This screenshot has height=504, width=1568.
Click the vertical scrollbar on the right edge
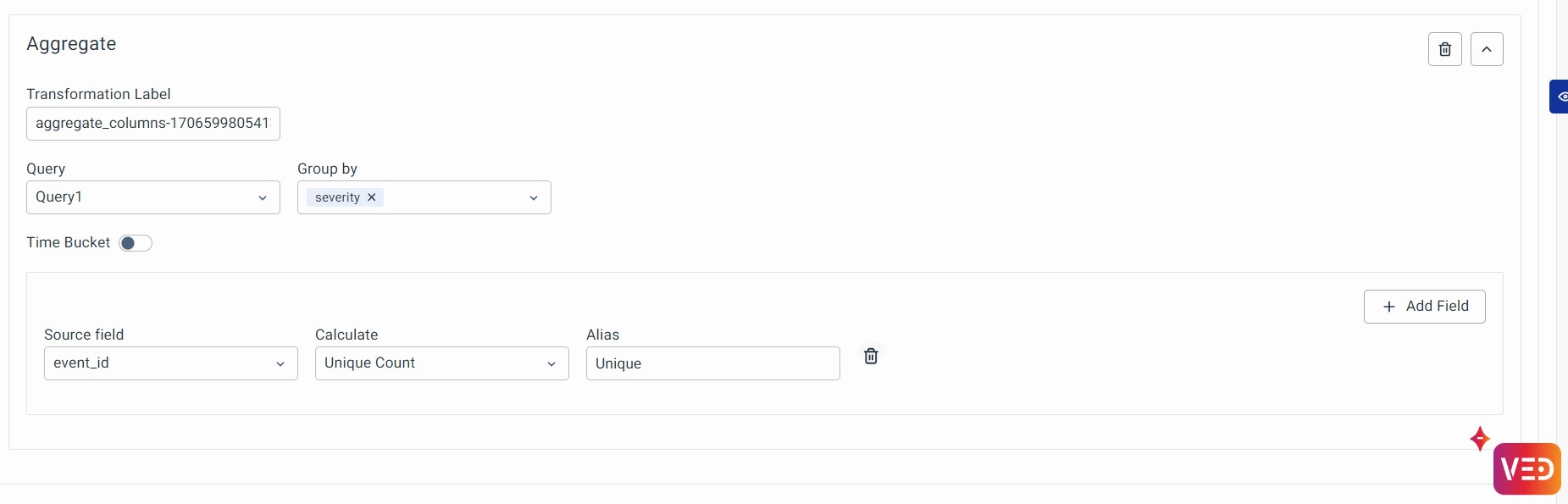point(1561,254)
